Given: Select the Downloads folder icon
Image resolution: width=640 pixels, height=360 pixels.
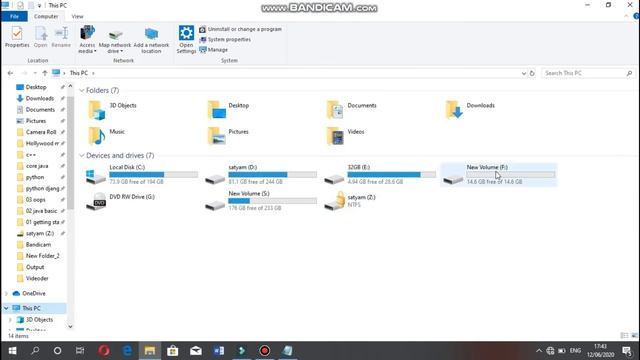Looking at the screenshot, I should 454,110.
